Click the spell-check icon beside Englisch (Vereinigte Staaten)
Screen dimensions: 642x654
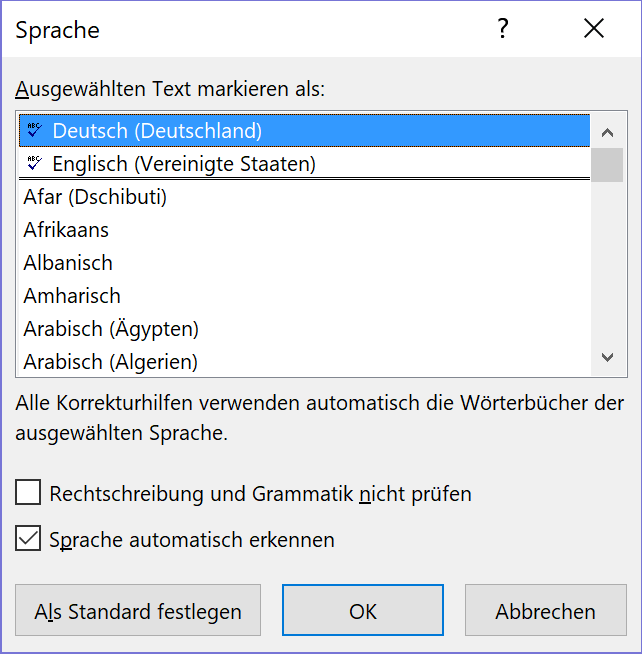34,163
